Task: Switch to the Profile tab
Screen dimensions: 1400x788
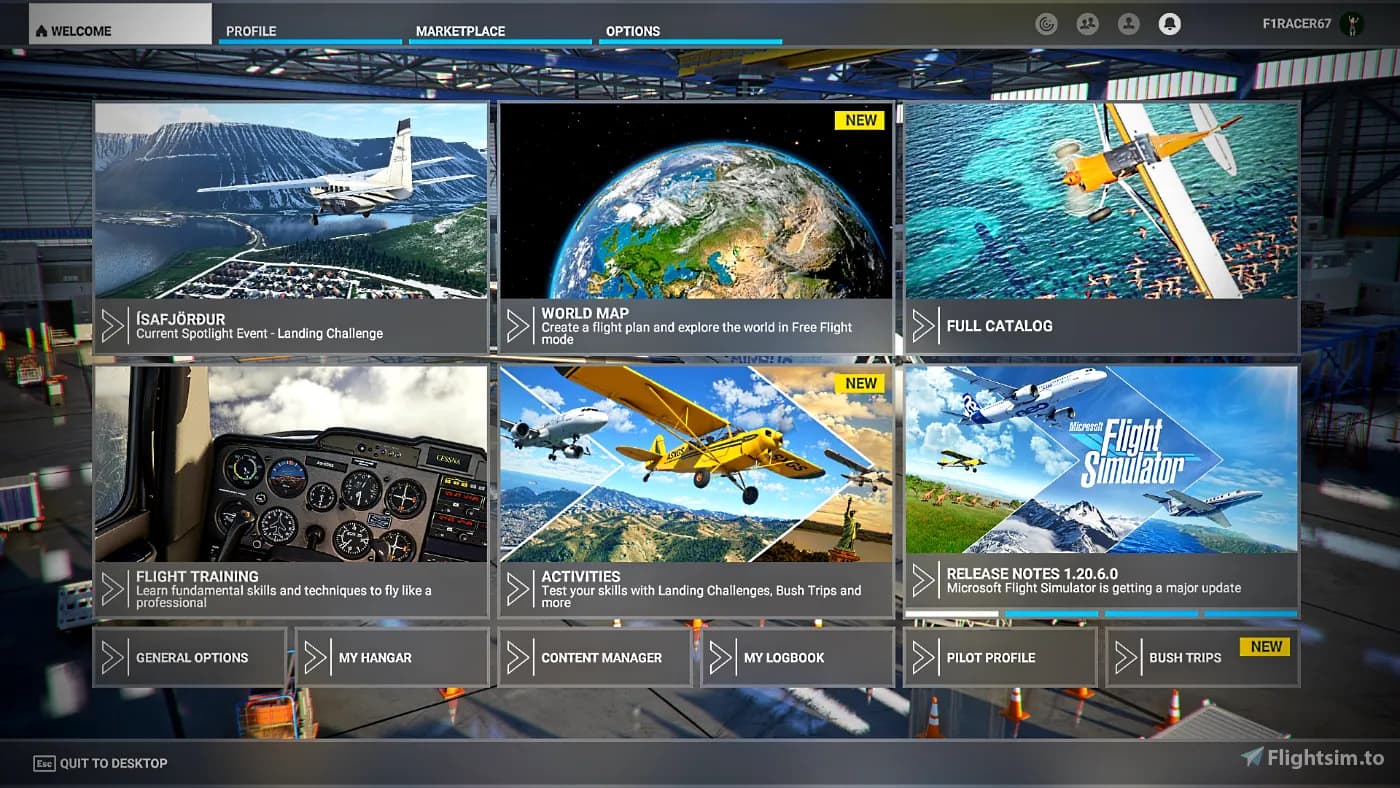Action: point(309,31)
